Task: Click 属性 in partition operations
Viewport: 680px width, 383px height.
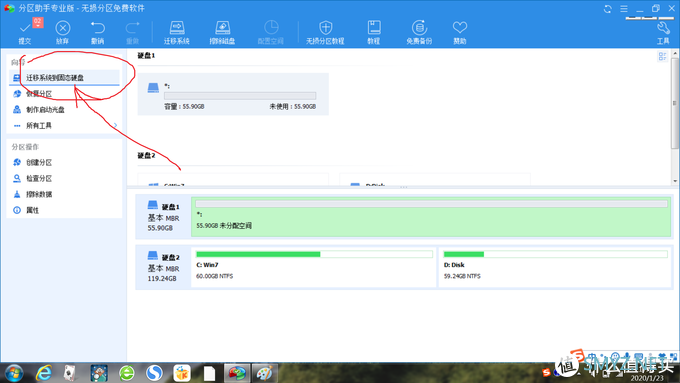Action: click(x=64, y=210)
